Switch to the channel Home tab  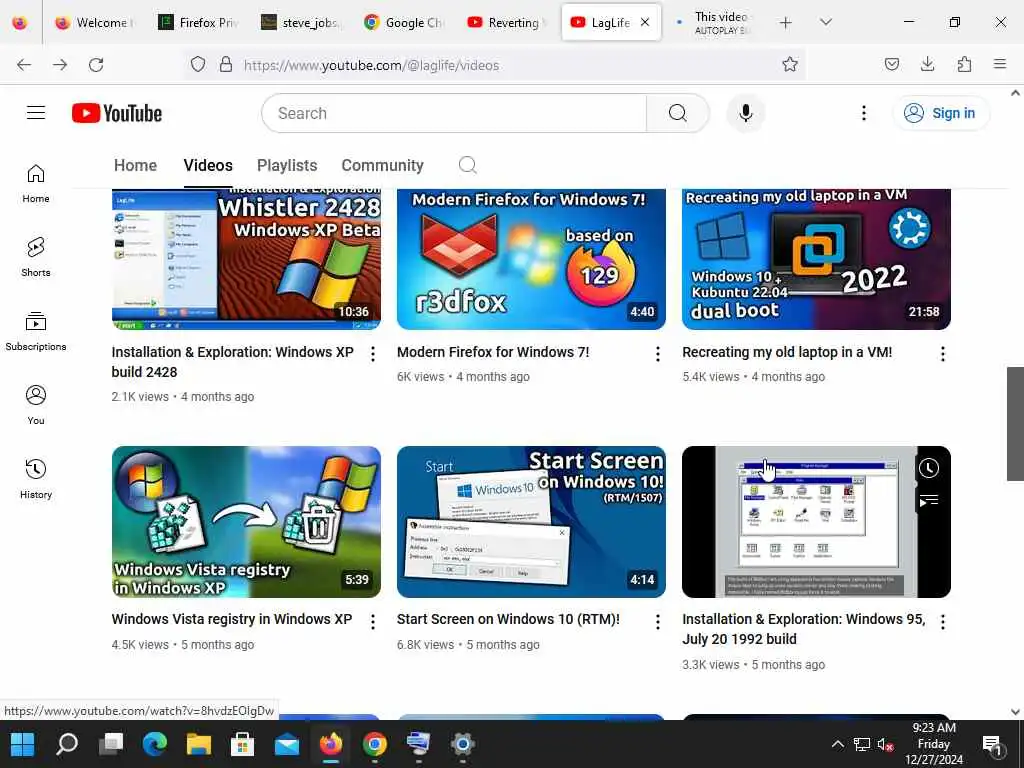click(135, 165)
